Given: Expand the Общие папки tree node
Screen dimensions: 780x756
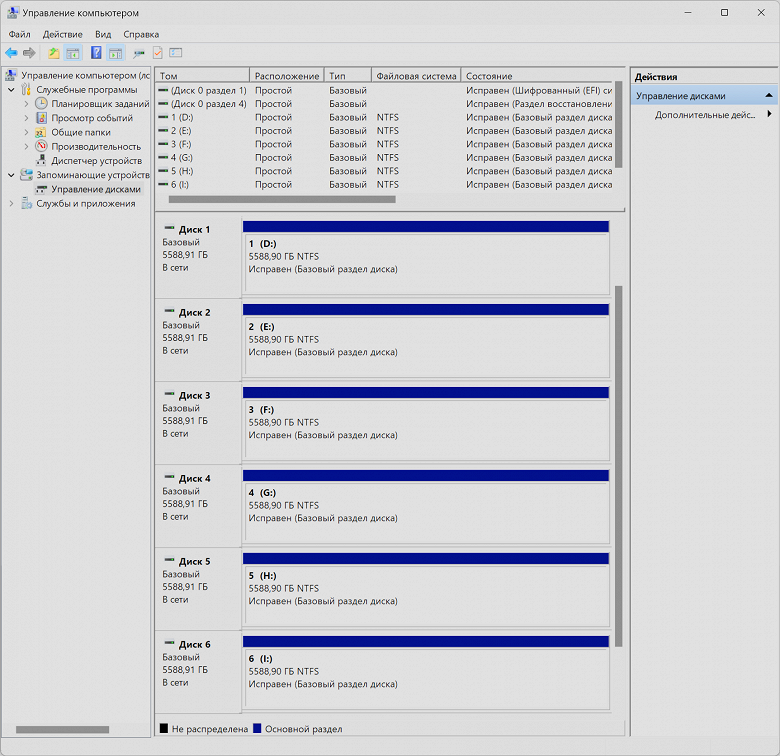Looking at the screenshot, I should (27, 132).
